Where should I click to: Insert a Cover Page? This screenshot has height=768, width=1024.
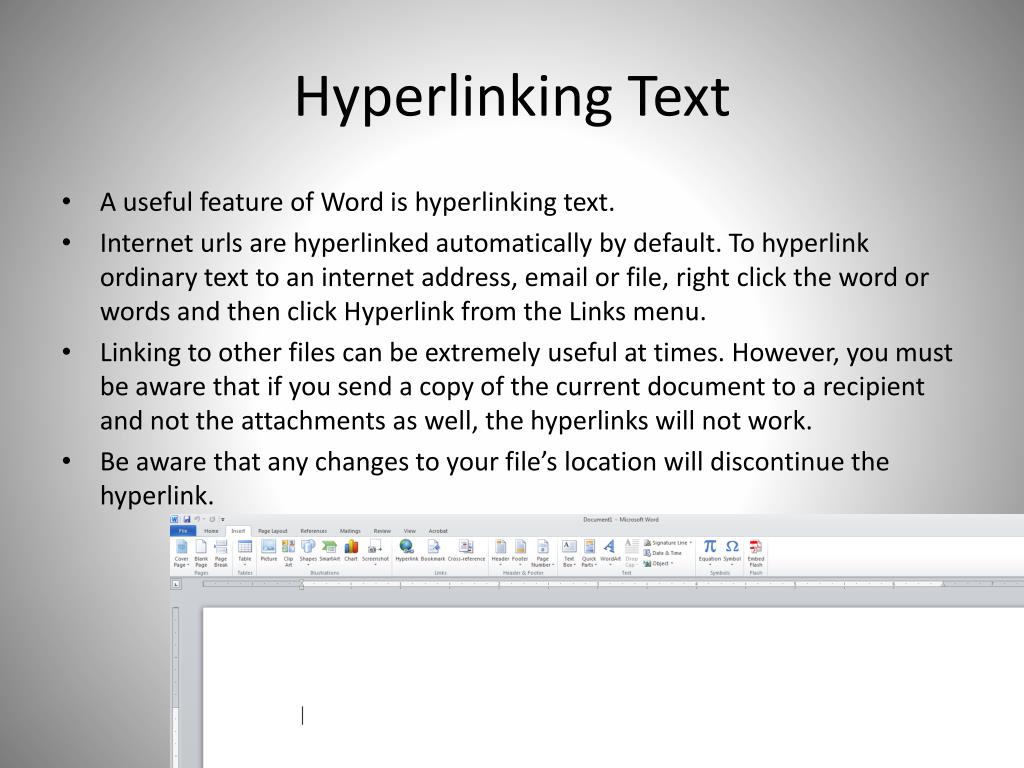pyautogui.click(x=182, y=552)
